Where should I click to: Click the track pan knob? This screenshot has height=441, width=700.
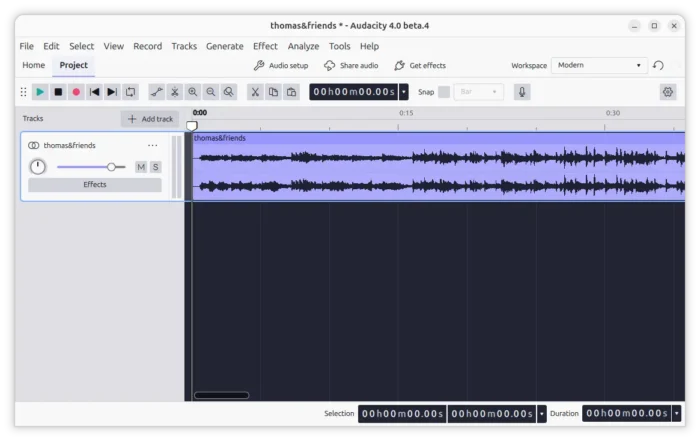[38, 167]
